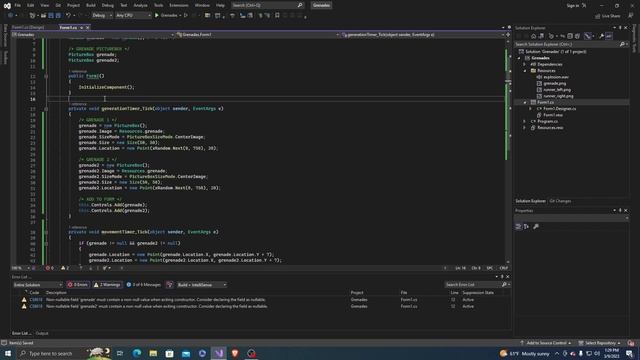Open the Extensions menu
640x360 pixels.
click(179, 5)
